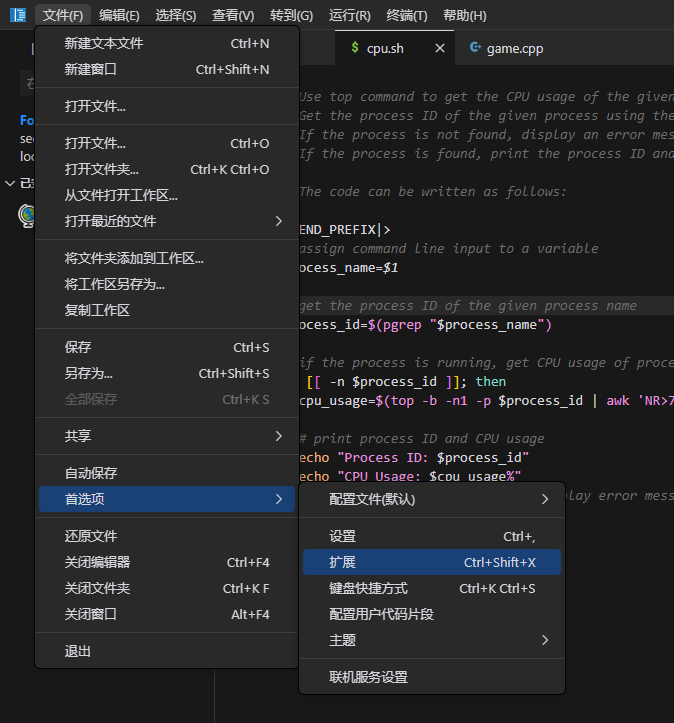Choose 将工作区另存为... menu item
This screenshot has width=674, height=723.
click(167, 284)
